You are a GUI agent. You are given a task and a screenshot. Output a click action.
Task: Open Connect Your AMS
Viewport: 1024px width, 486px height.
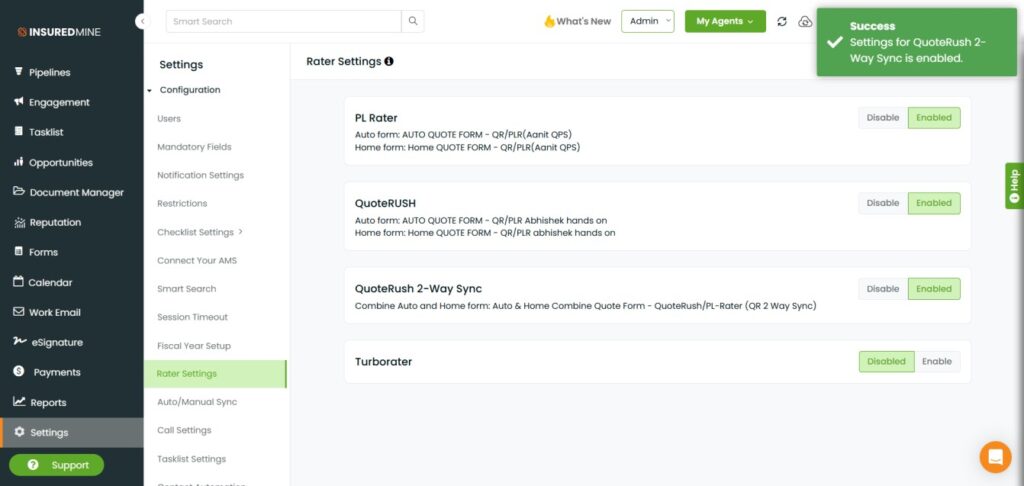(197, 261)
